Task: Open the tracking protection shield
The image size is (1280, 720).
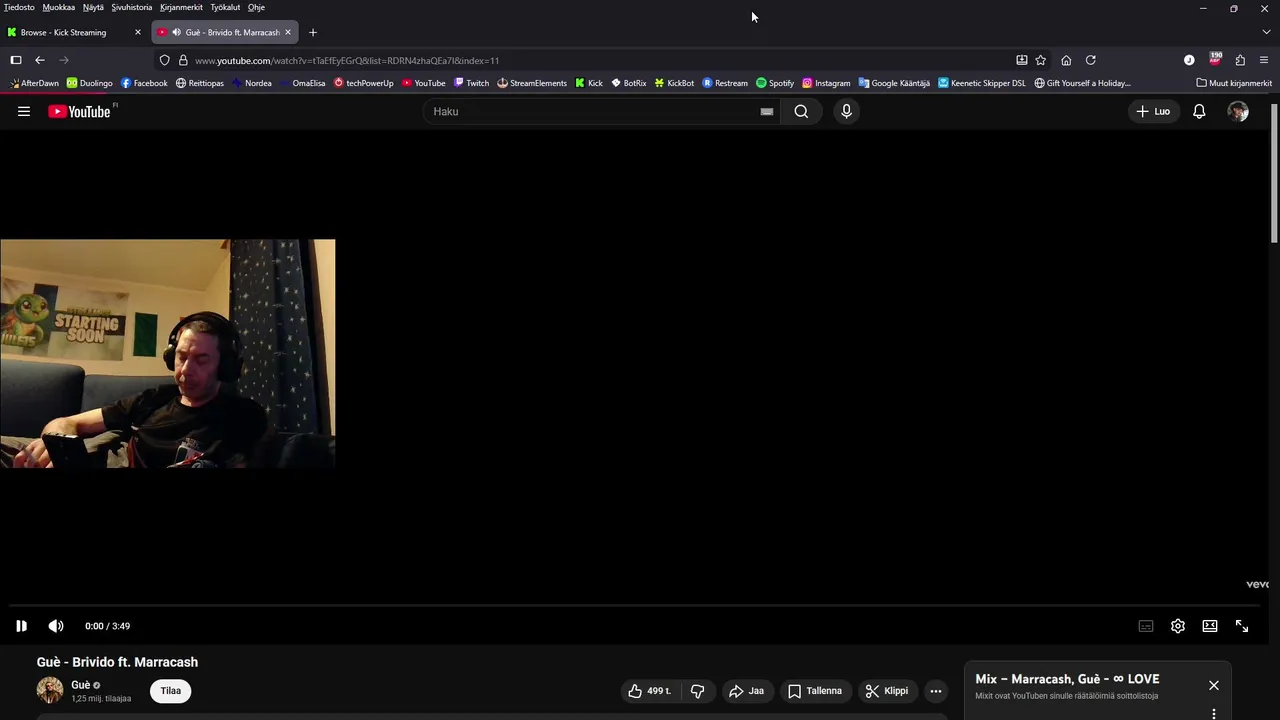Action: click(x=165, y=60)
